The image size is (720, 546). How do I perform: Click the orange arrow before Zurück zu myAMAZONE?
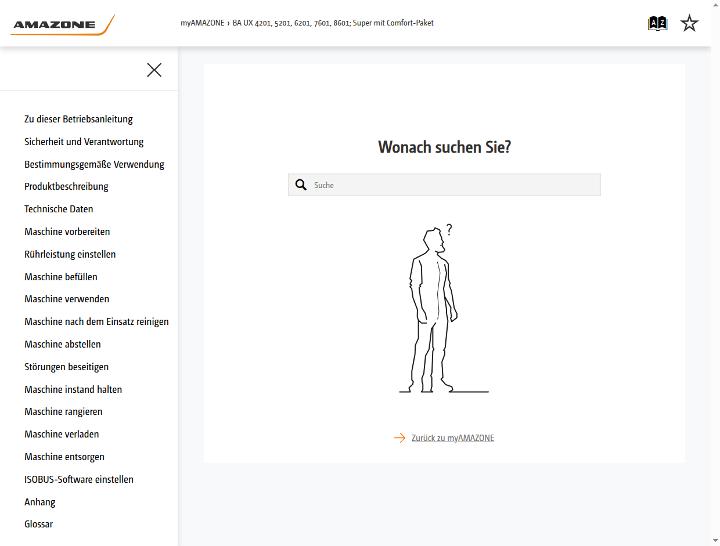tap(399, 438)
